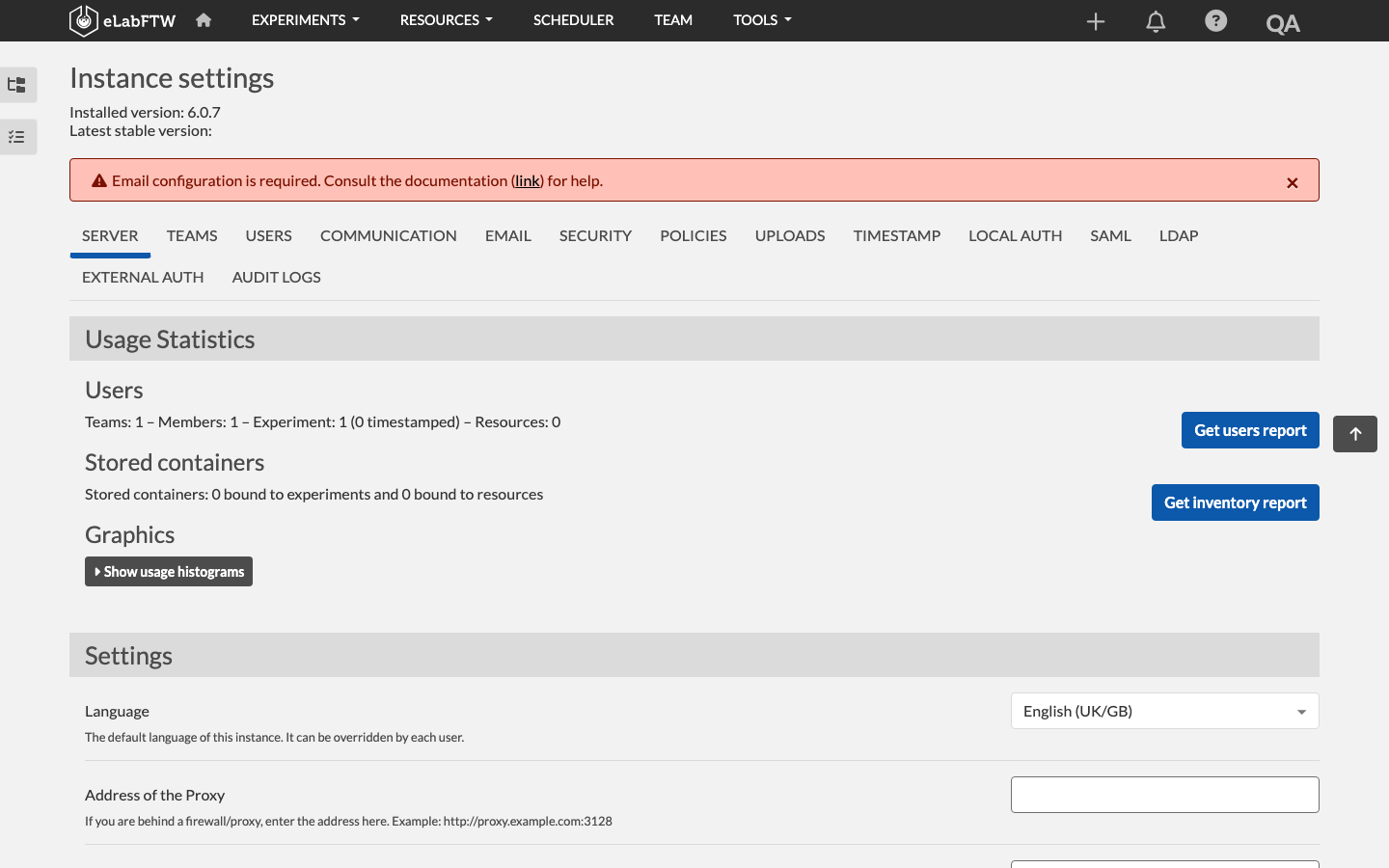
Task: Switch to the Teams tab
Action: pos(192,236)
